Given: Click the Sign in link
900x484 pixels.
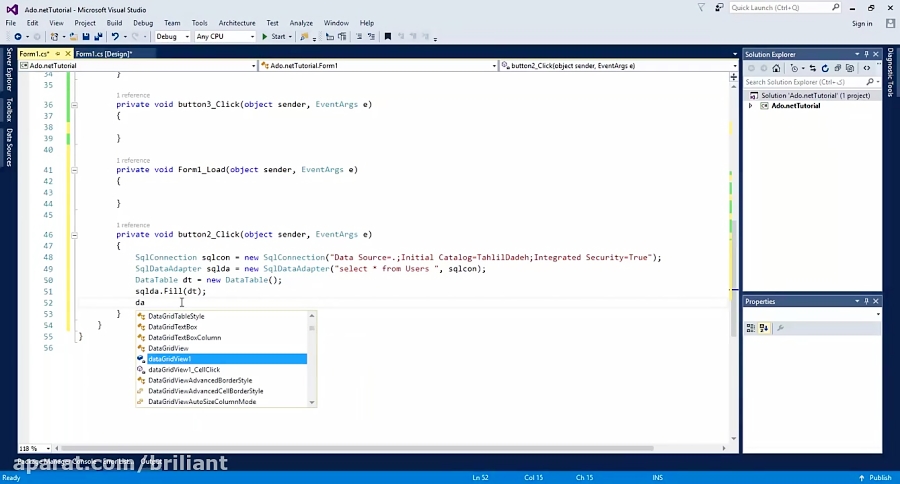Looking at the screenshot, I should click(x=861, y=23).
